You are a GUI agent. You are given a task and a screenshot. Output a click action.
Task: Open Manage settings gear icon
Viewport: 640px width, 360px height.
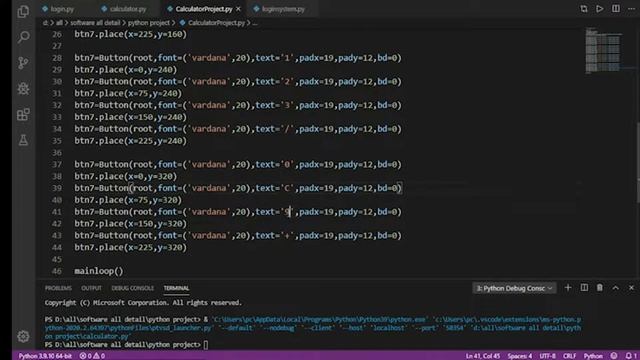click(23, 336)
